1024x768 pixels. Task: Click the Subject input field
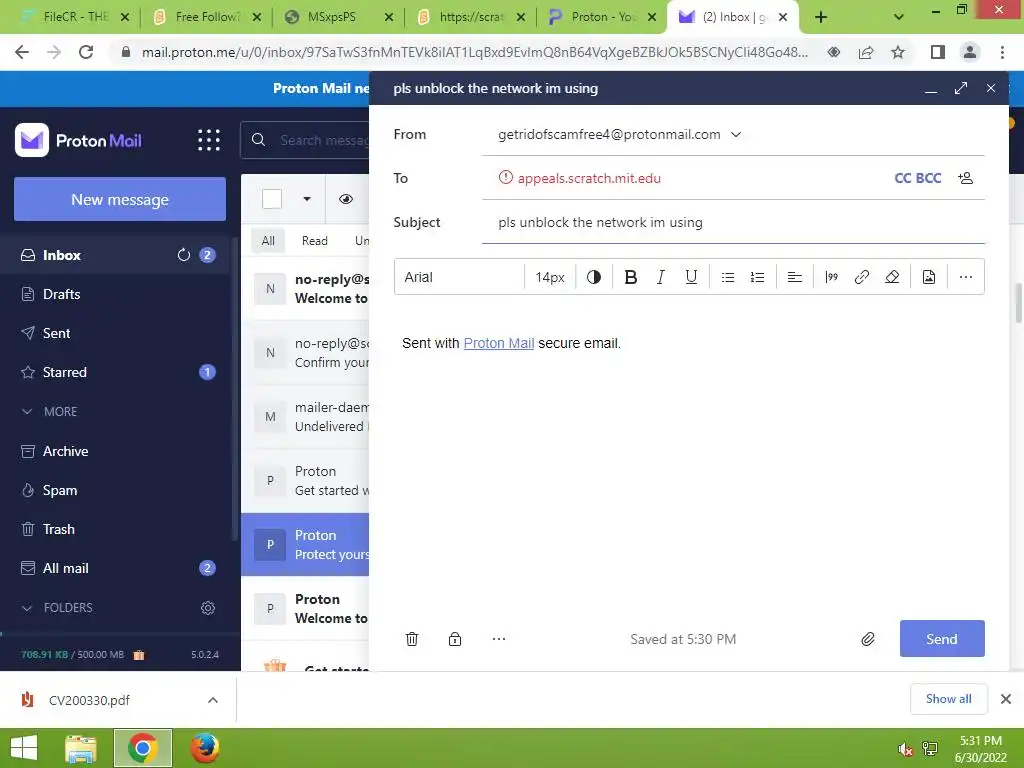(733, 222)
